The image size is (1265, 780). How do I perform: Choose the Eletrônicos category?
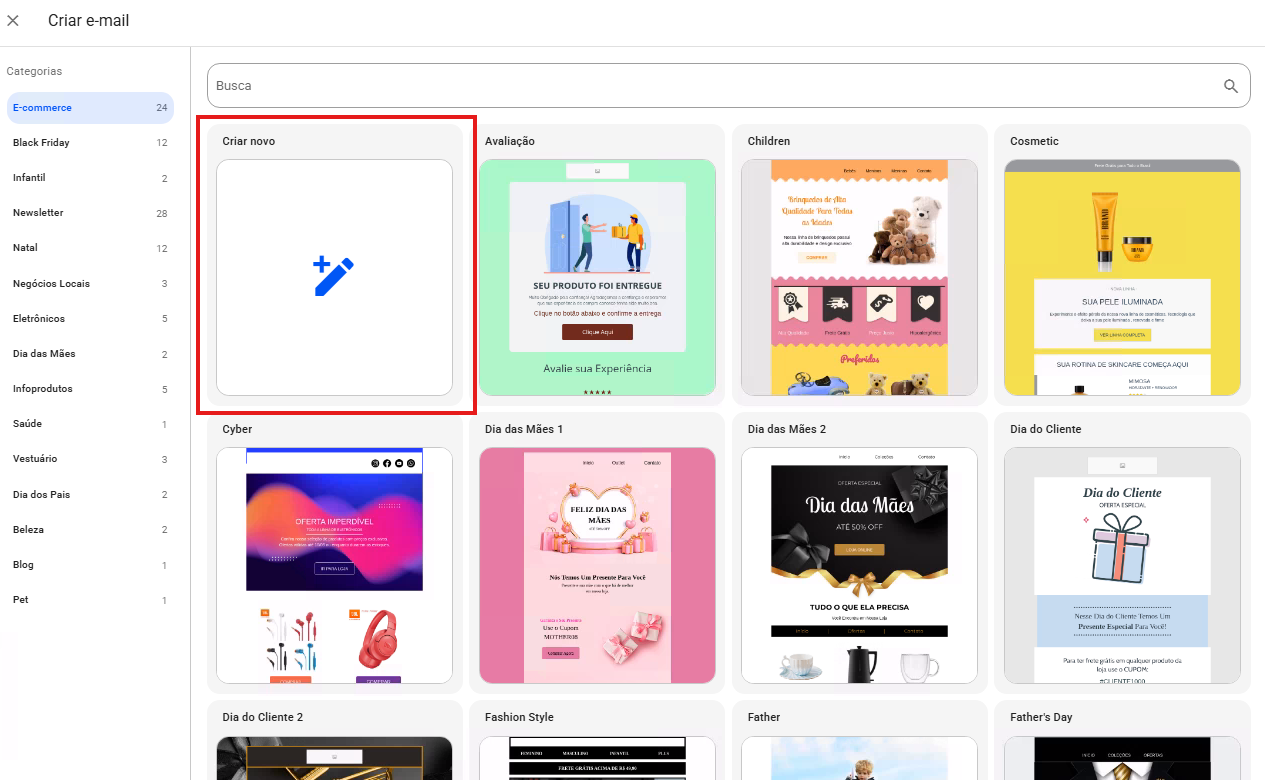click(x=90, y=319)
